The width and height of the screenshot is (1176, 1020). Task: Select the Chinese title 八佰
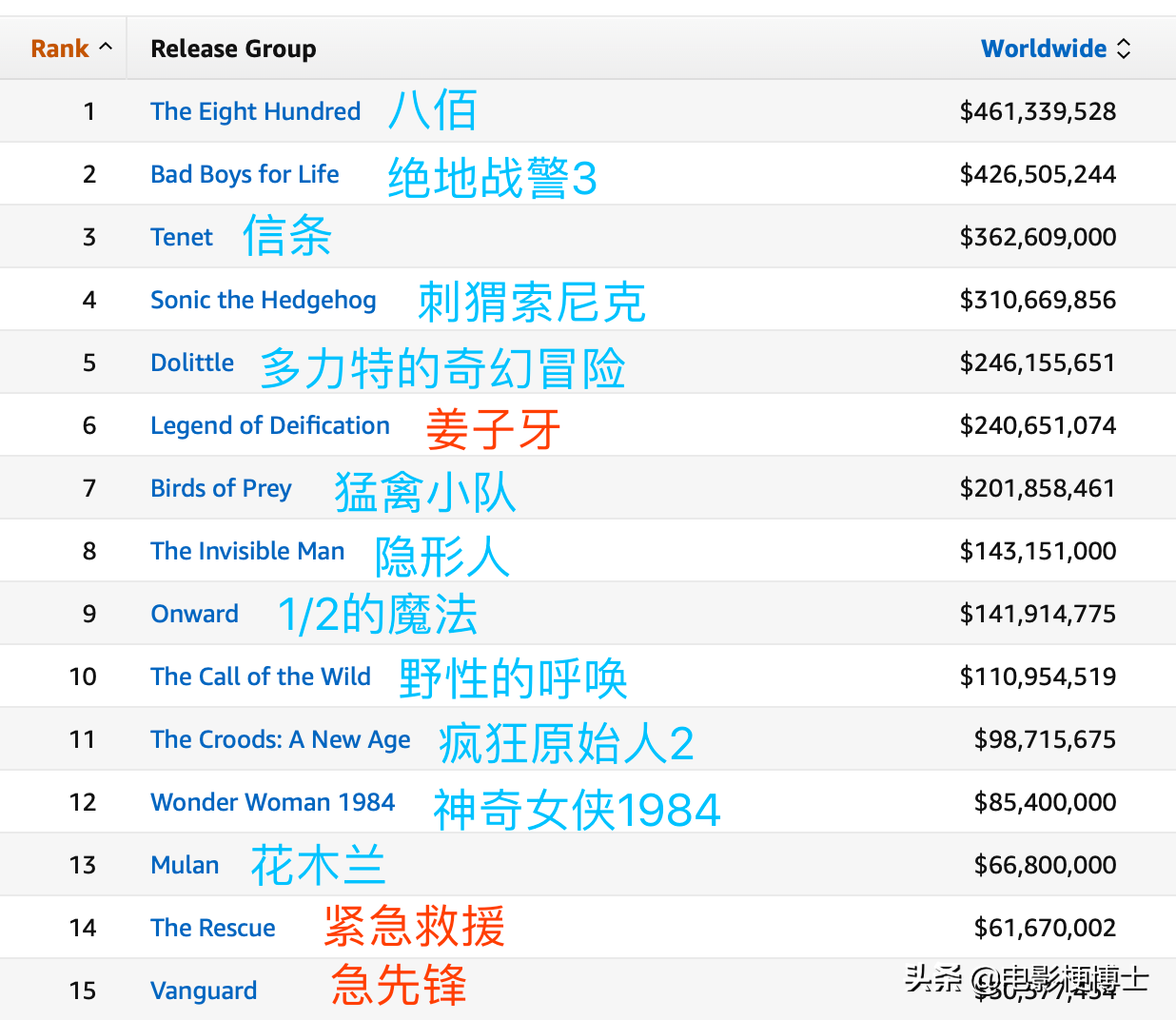point(433,110)
